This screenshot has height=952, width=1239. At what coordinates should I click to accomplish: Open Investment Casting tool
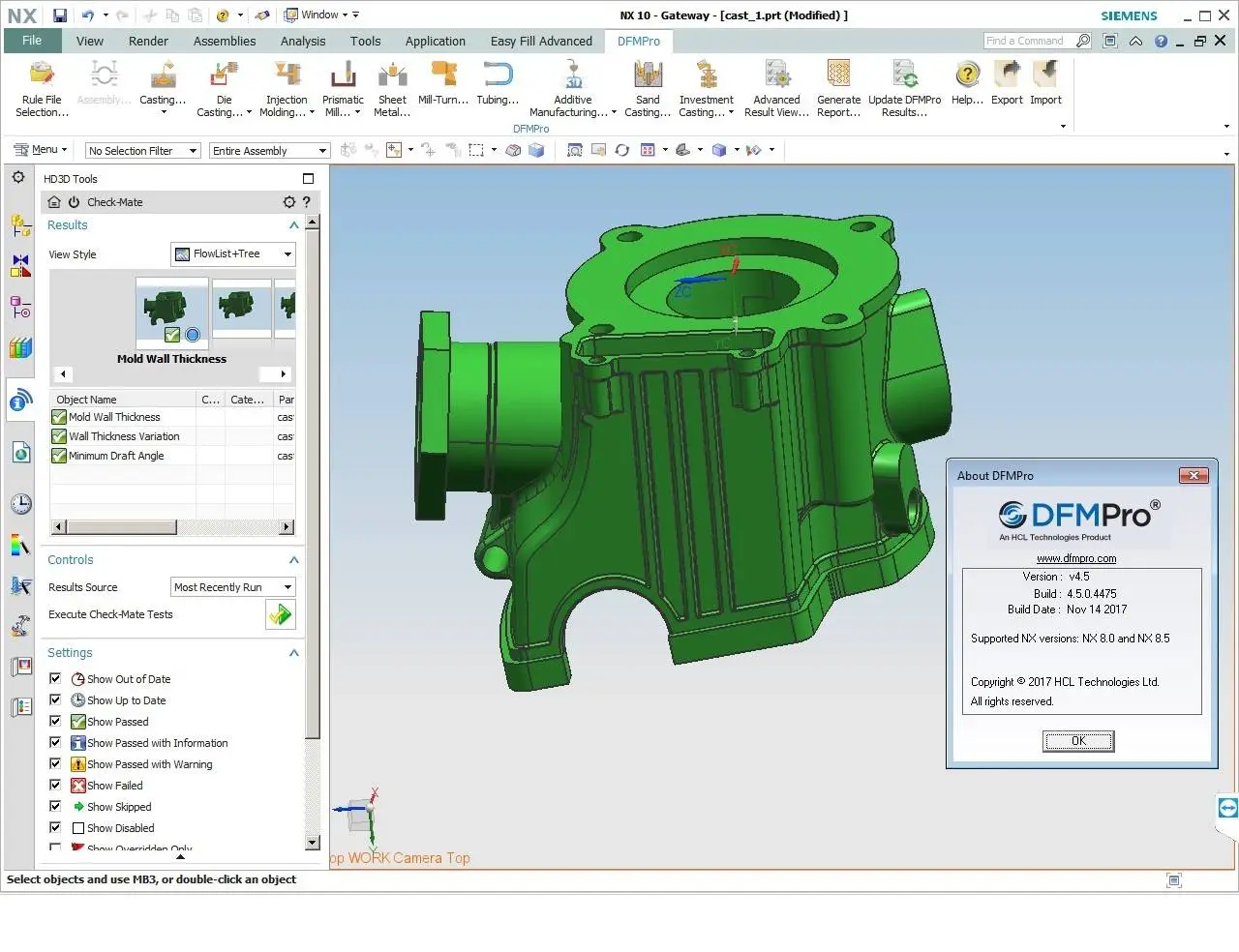(x=707, y=89)
